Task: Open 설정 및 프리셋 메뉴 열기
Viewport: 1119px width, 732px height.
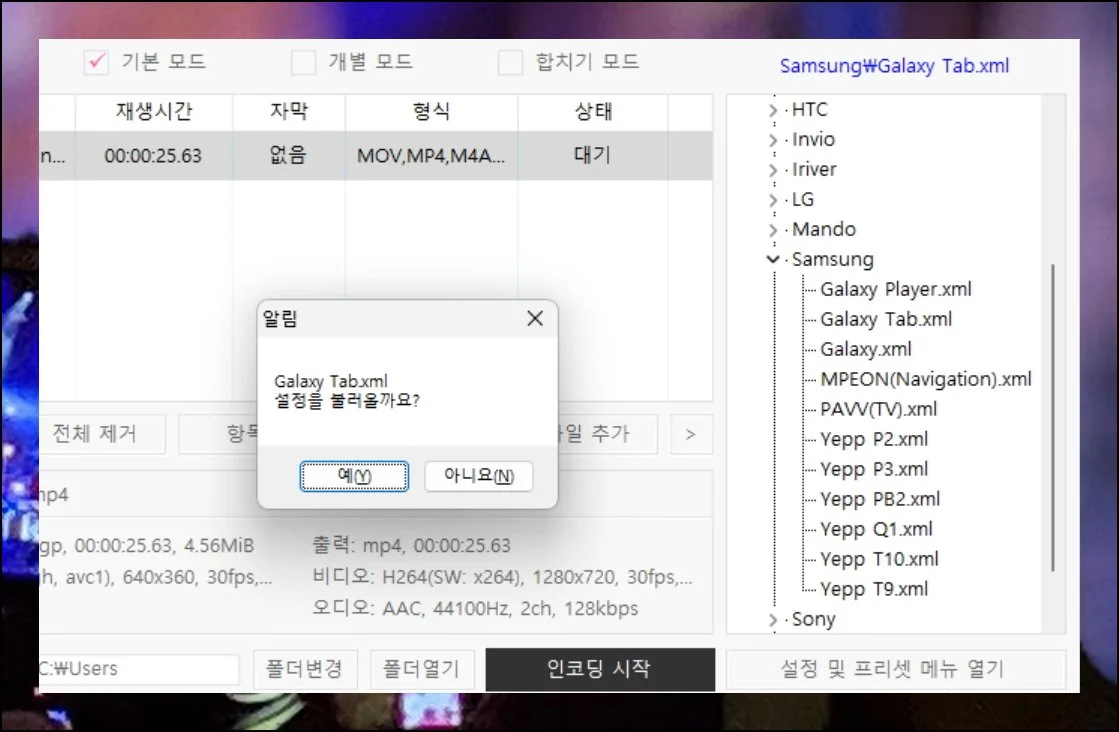Action: click(x=895, y=669)
